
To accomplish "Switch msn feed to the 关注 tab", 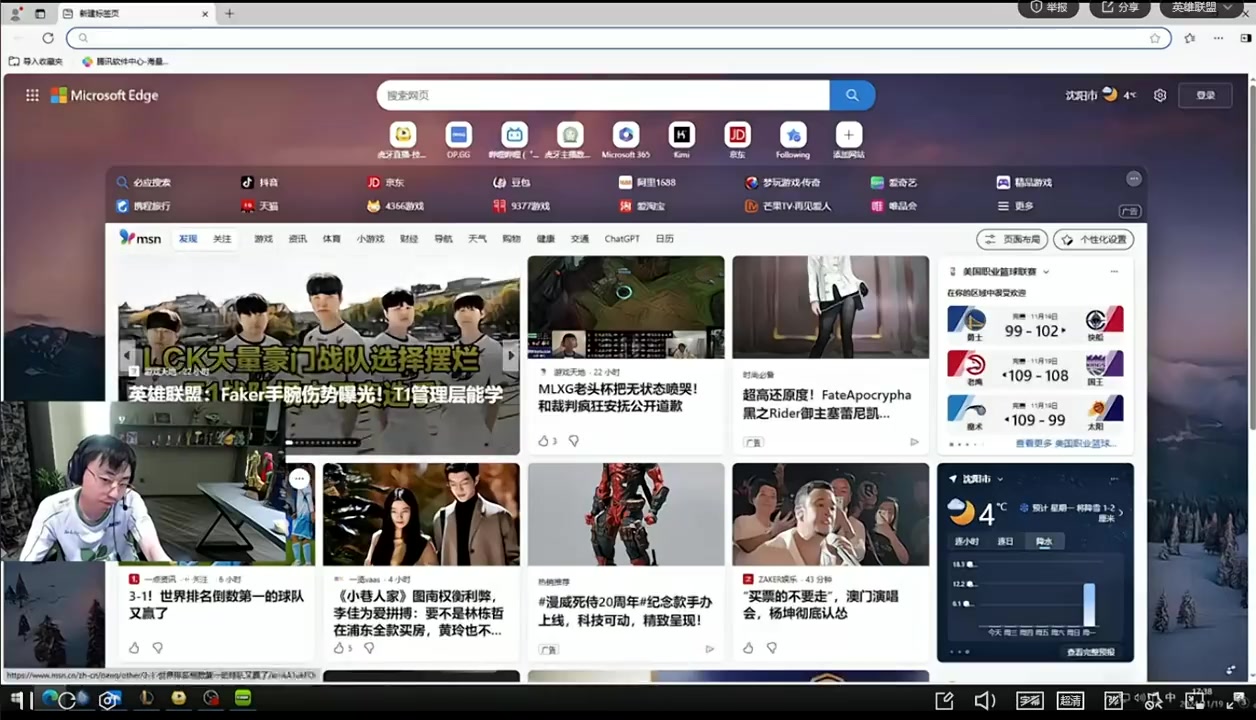I will (222, 239).
